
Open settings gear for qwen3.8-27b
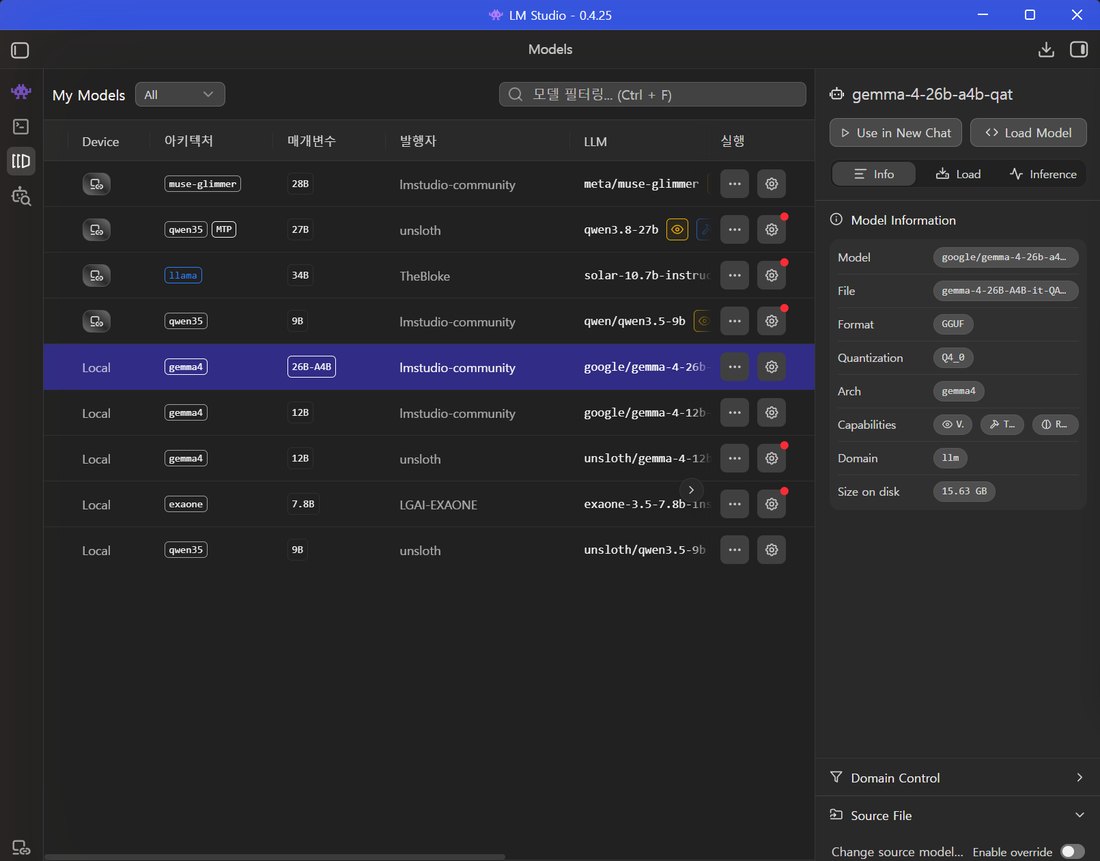click(771, 229)
